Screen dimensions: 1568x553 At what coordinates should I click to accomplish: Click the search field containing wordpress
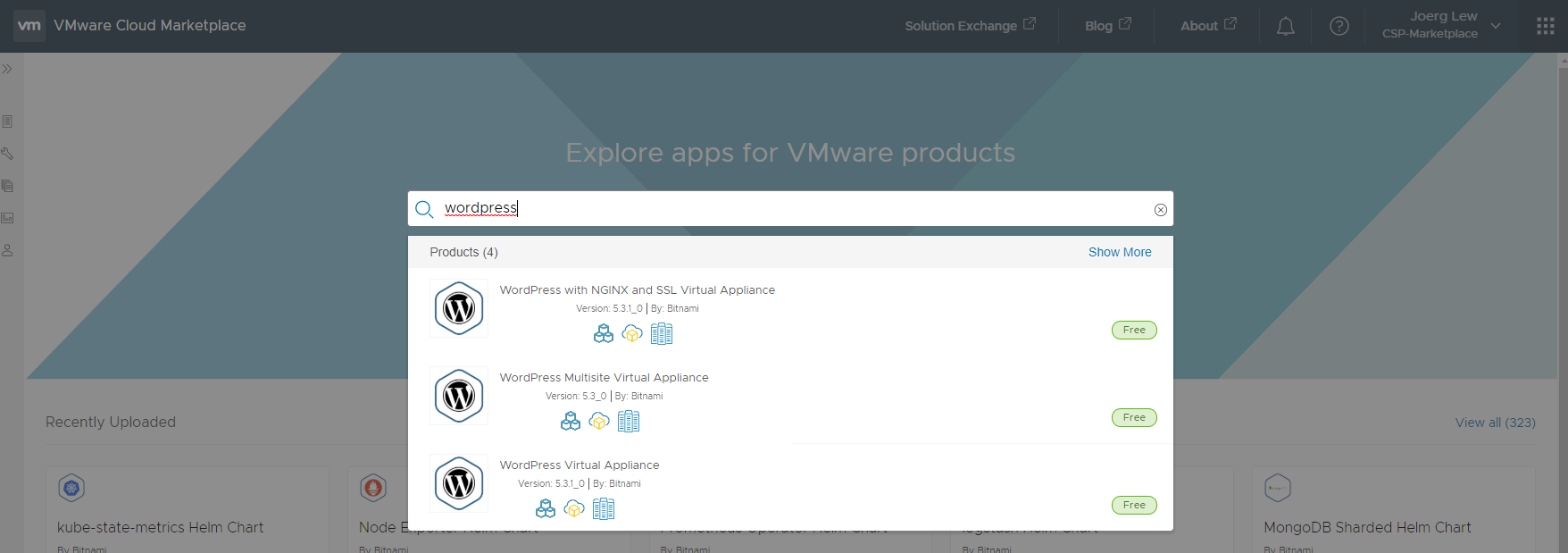(790, 208)
